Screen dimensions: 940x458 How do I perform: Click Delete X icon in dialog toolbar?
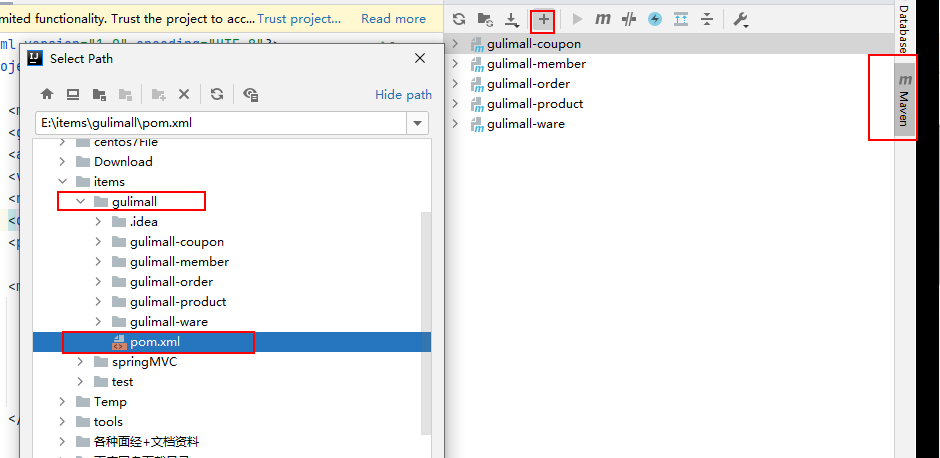[184, 94]
